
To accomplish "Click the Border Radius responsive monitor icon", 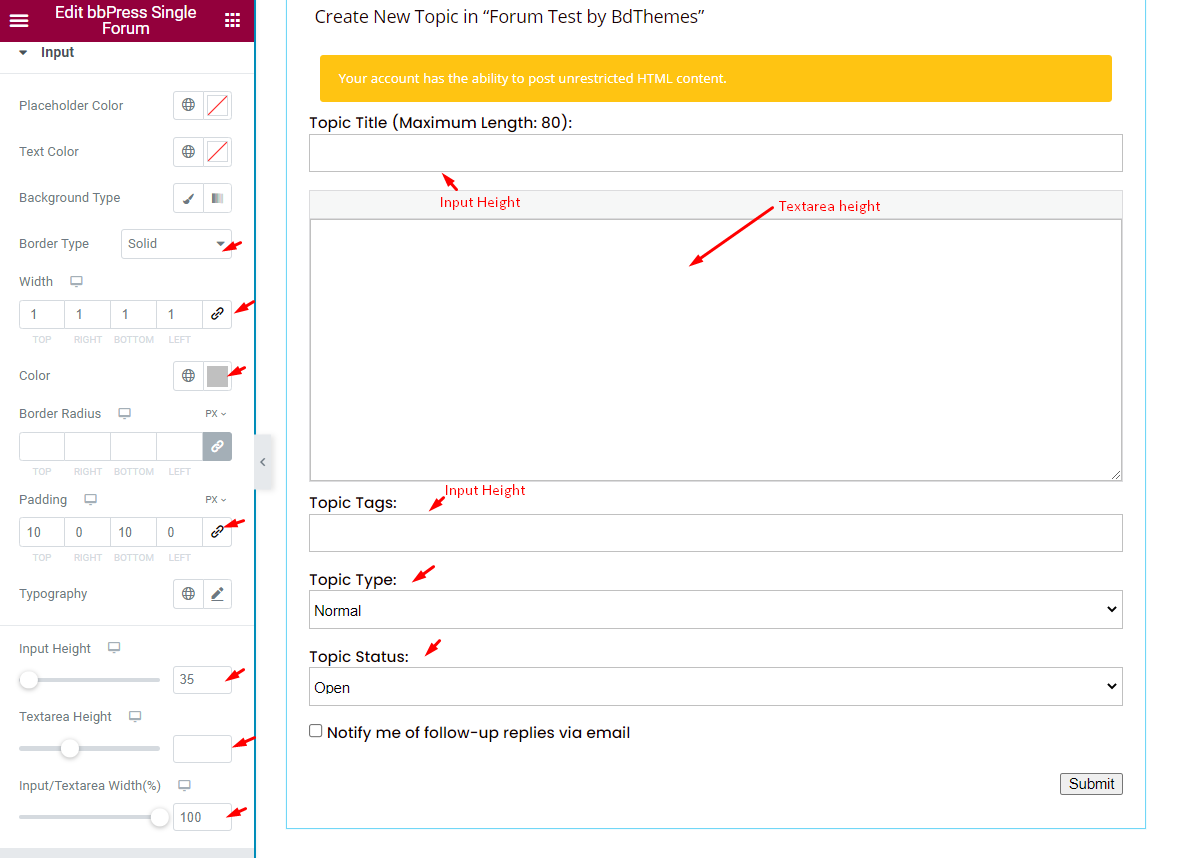I will (x=124, y=413).
